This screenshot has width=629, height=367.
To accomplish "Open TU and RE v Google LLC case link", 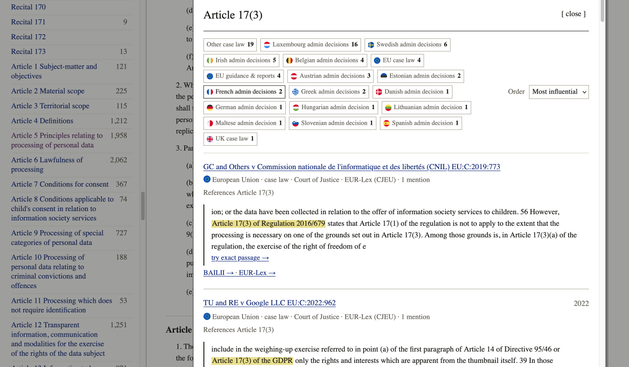I will point(269,303).
